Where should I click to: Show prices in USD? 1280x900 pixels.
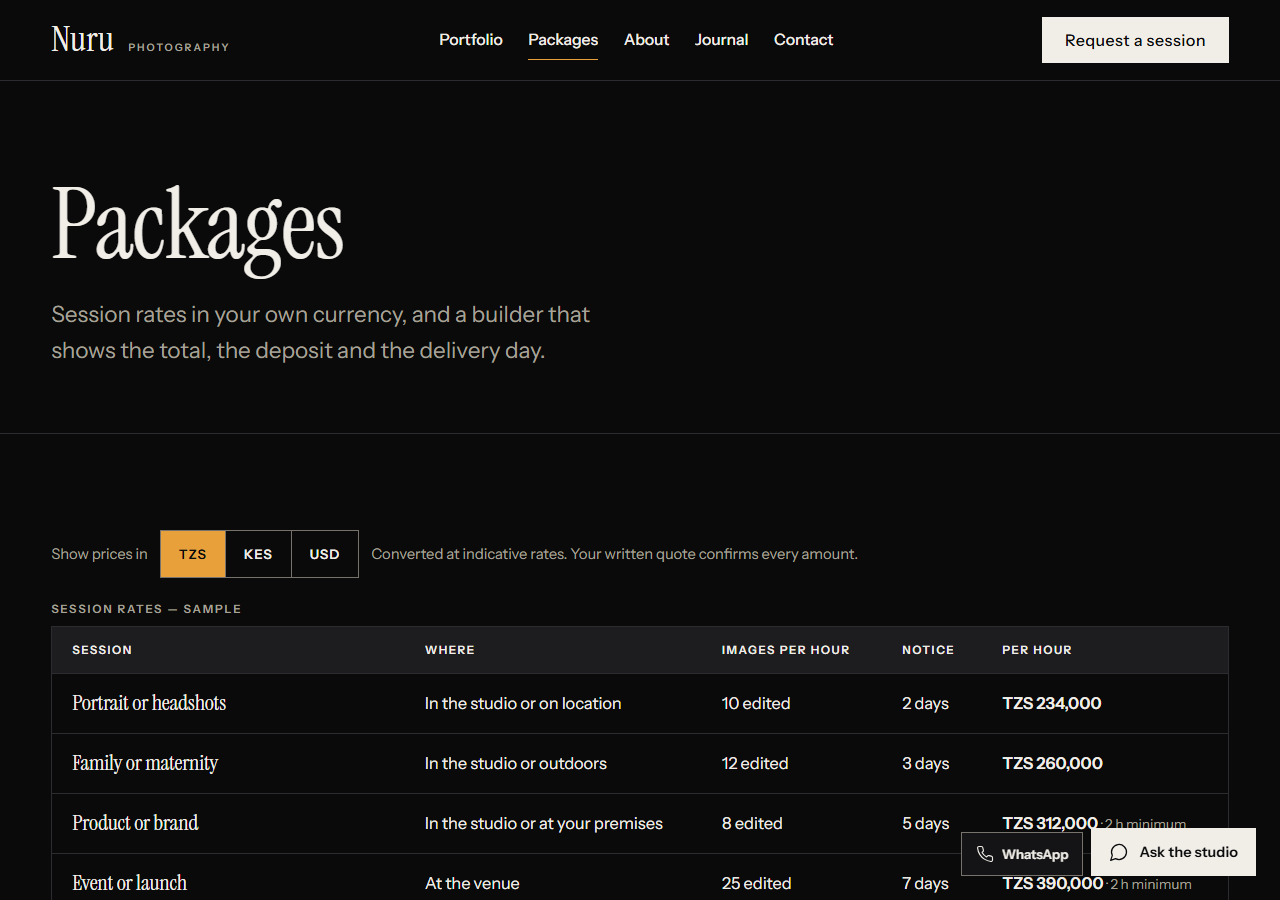coord(325,554)
